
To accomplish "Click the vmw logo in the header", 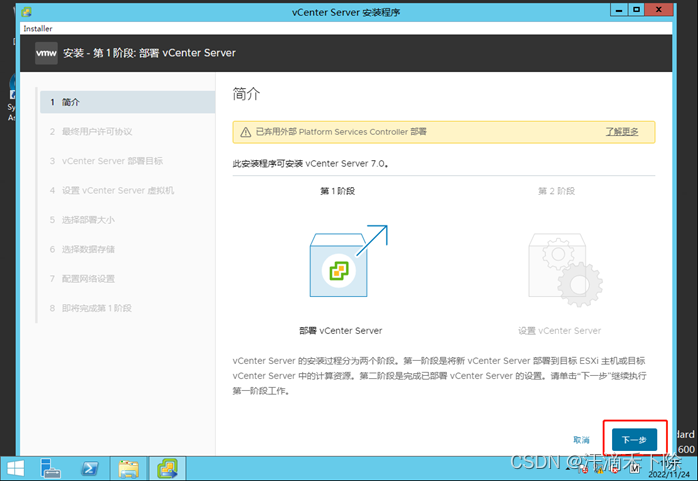I will [x=46, y=53].
